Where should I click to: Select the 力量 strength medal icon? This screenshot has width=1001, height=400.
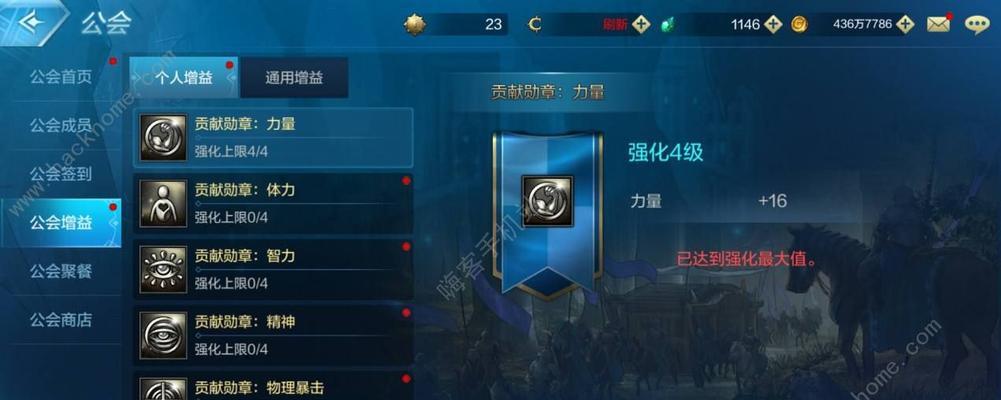pyautogui.click(x=163, y=137)
